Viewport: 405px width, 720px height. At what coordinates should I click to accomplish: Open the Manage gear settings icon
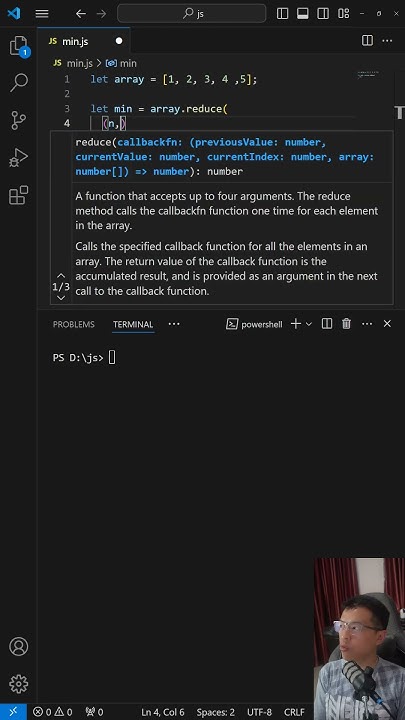point(18,684)
